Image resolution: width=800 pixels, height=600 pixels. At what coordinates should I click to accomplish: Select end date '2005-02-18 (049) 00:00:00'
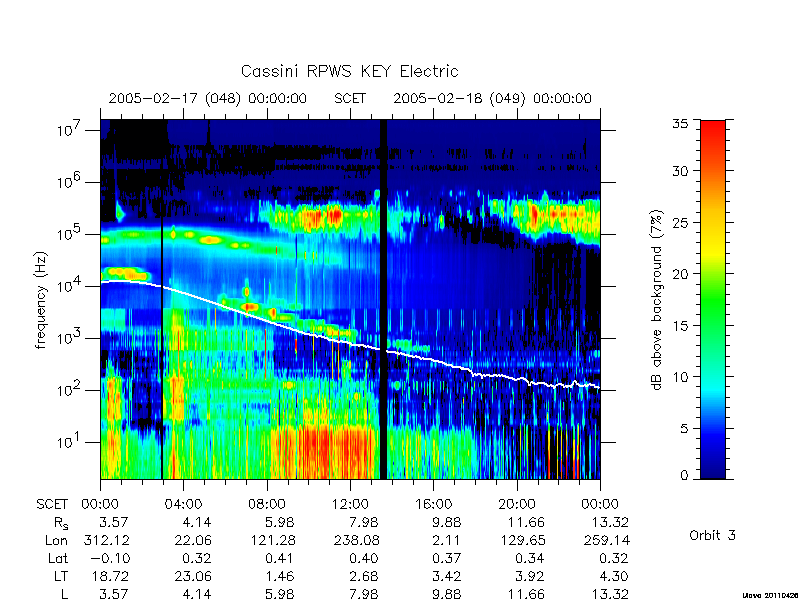point(492,98)
